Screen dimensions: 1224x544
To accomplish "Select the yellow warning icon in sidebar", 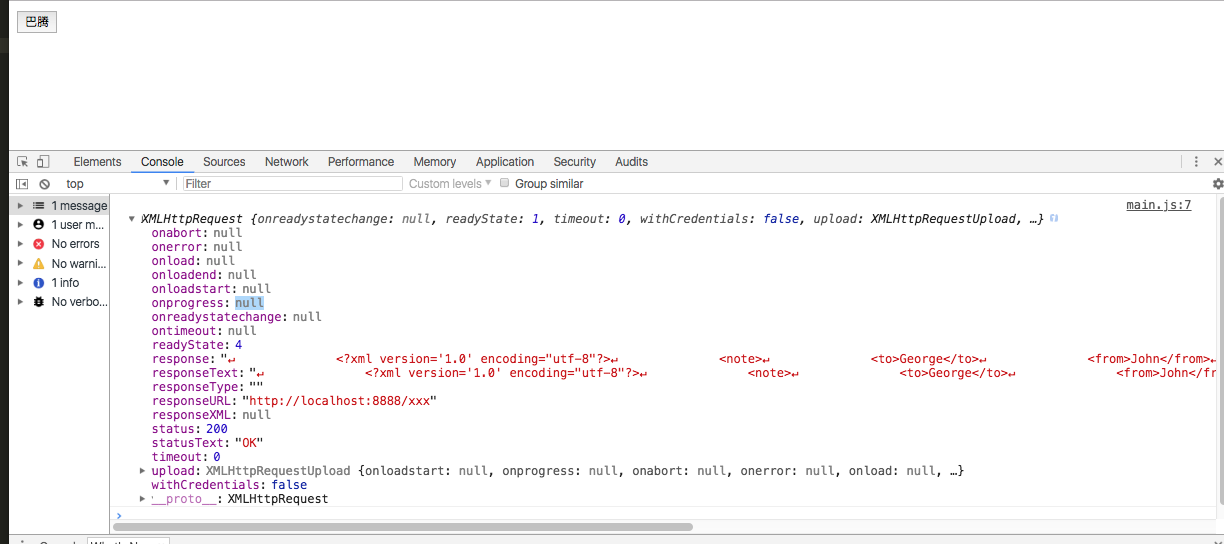I will pyautogui.click(x=39, y=264).
